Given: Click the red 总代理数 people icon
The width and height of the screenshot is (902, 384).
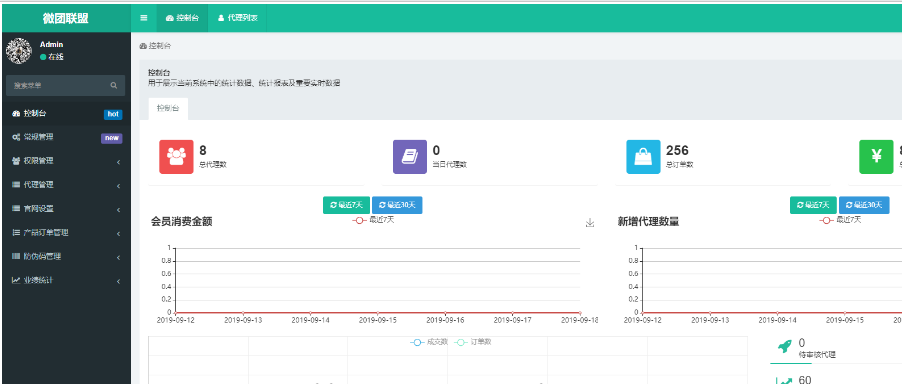Looking at the screenshot, I should [x=177, y=156].
